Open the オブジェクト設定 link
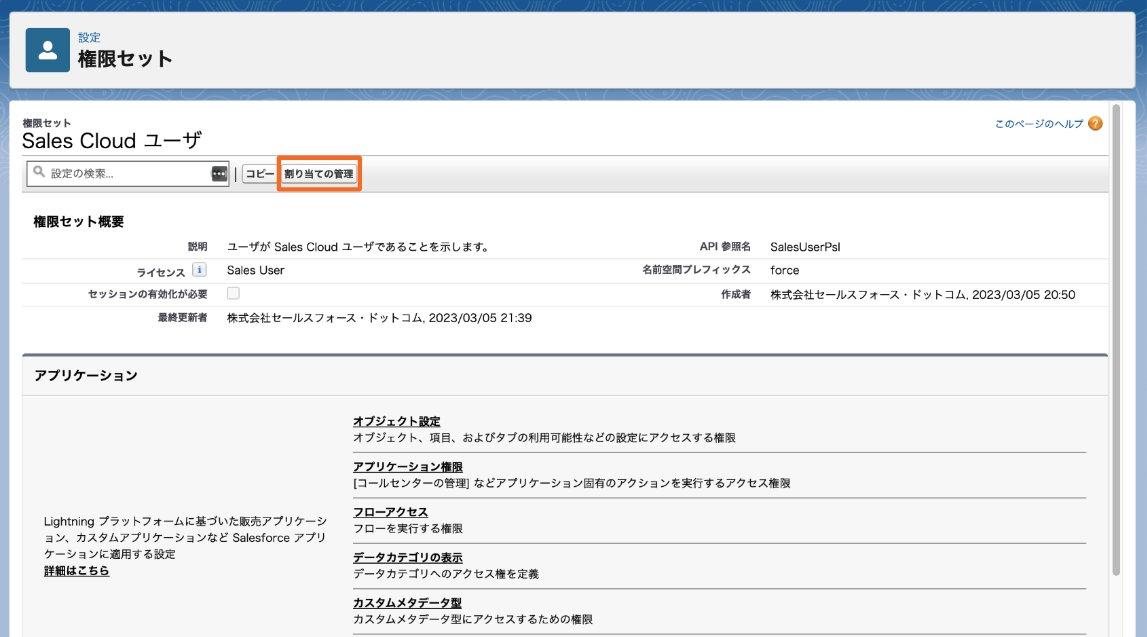Image resolution: width=1147 pixels, height=637 pixels. tap(396, 421)
